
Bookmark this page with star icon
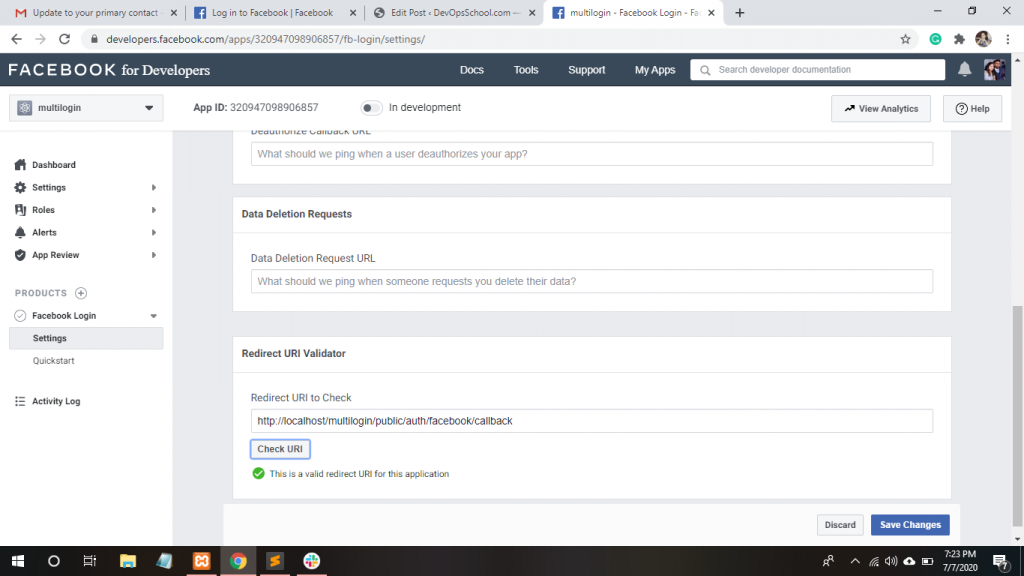click(905, 39)
